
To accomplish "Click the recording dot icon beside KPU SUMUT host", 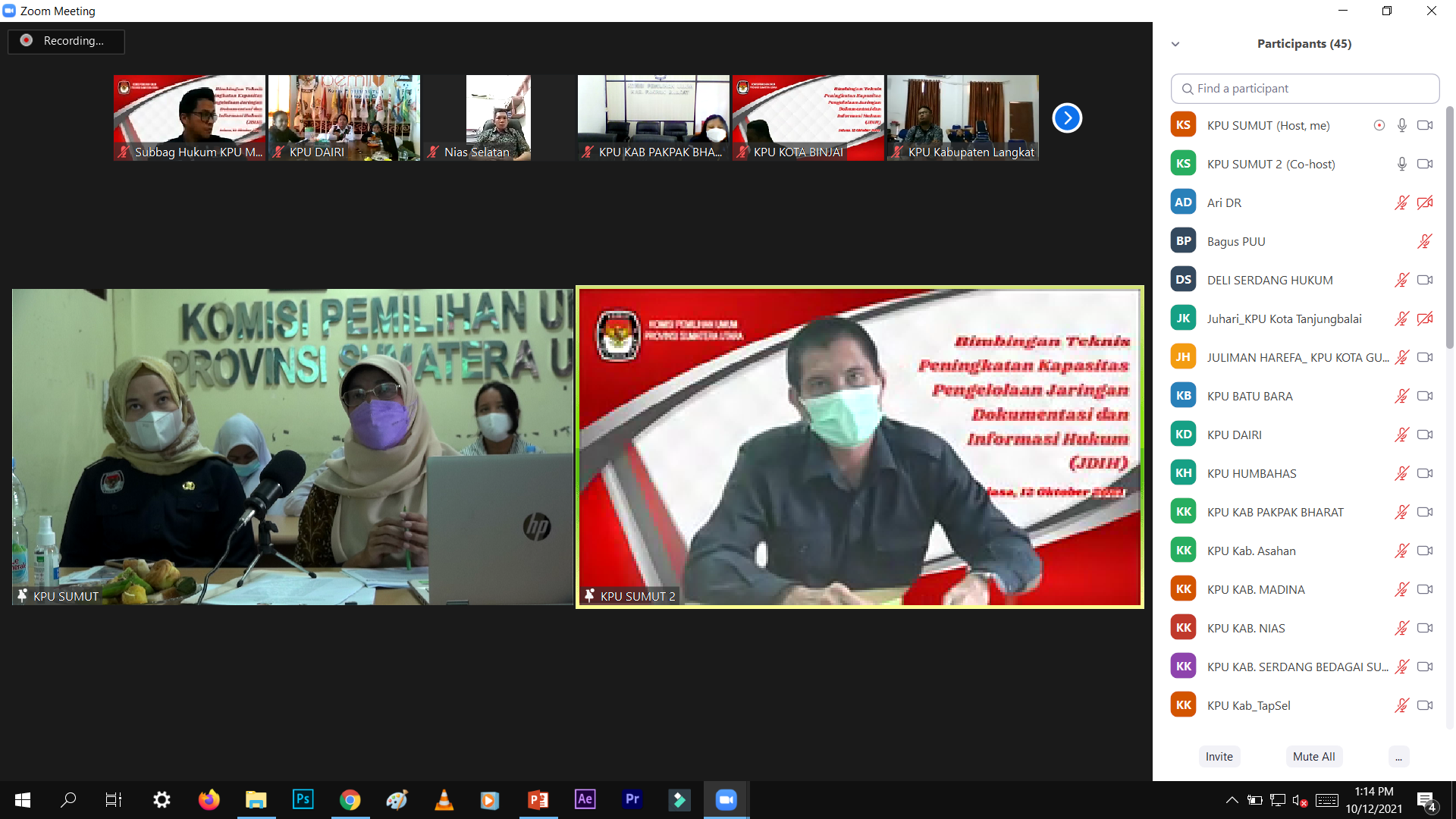I will click(x=1379, y=125).
